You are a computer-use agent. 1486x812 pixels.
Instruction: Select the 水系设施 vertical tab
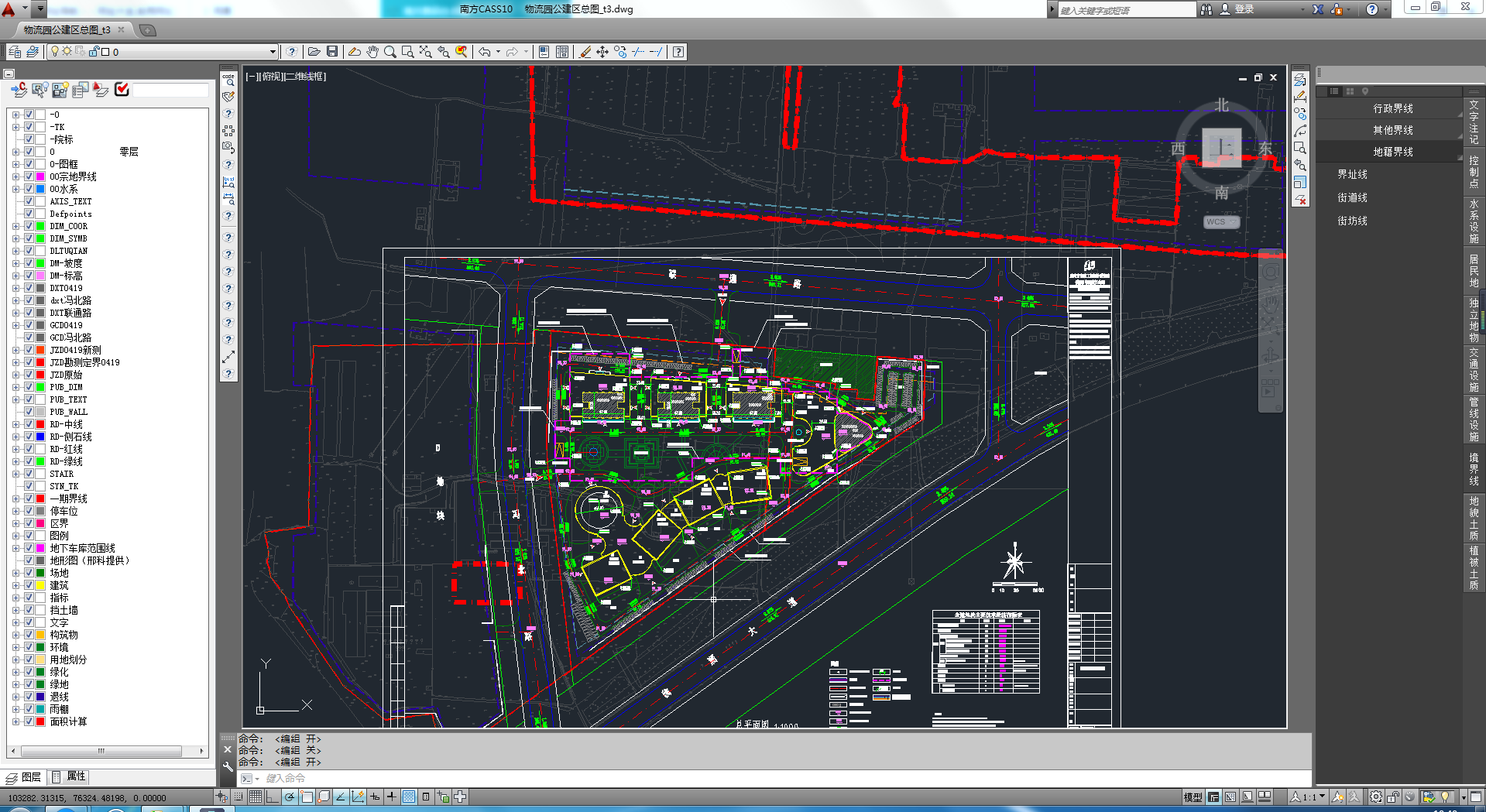point(1474,221)
